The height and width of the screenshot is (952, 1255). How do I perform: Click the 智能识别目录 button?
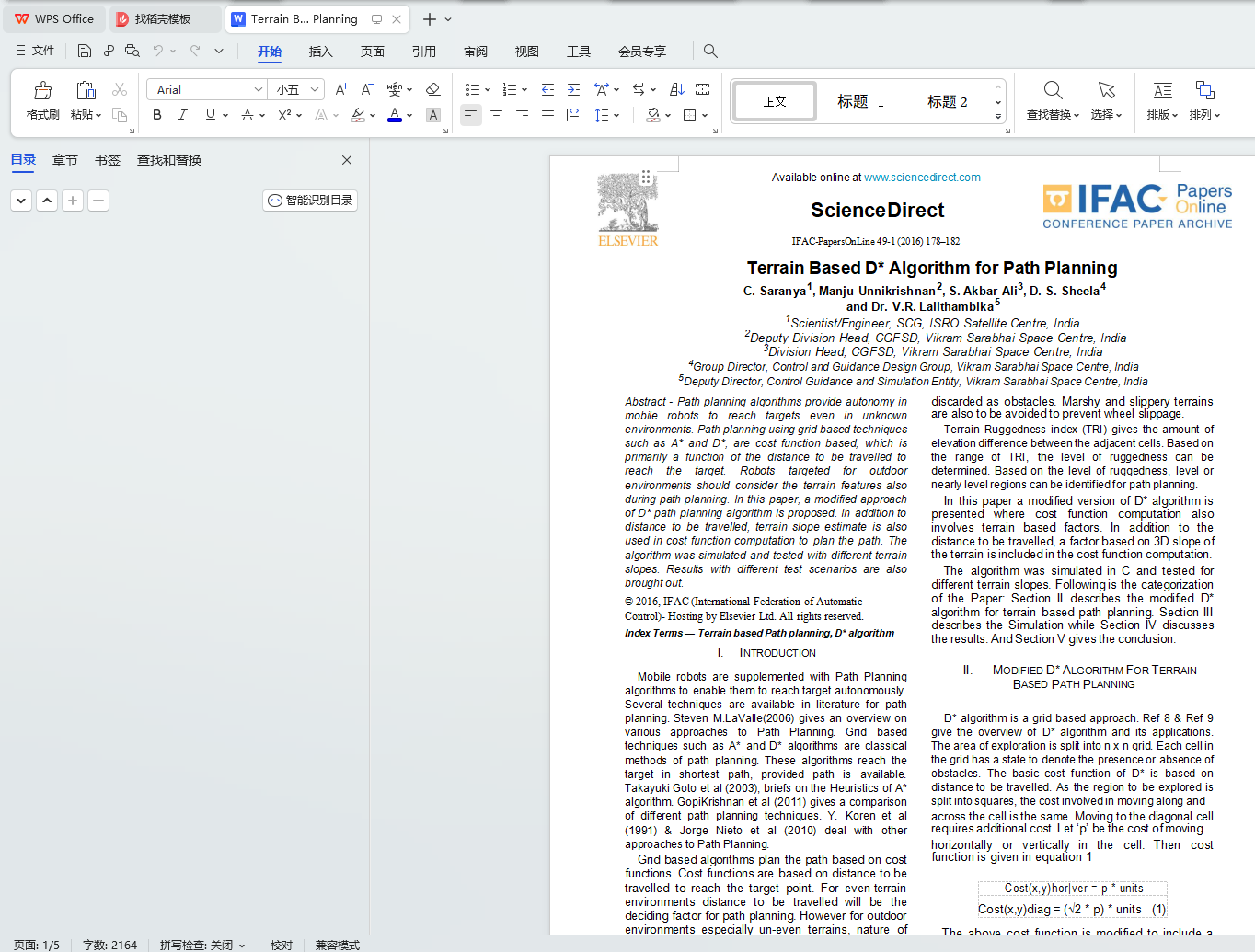310,201
